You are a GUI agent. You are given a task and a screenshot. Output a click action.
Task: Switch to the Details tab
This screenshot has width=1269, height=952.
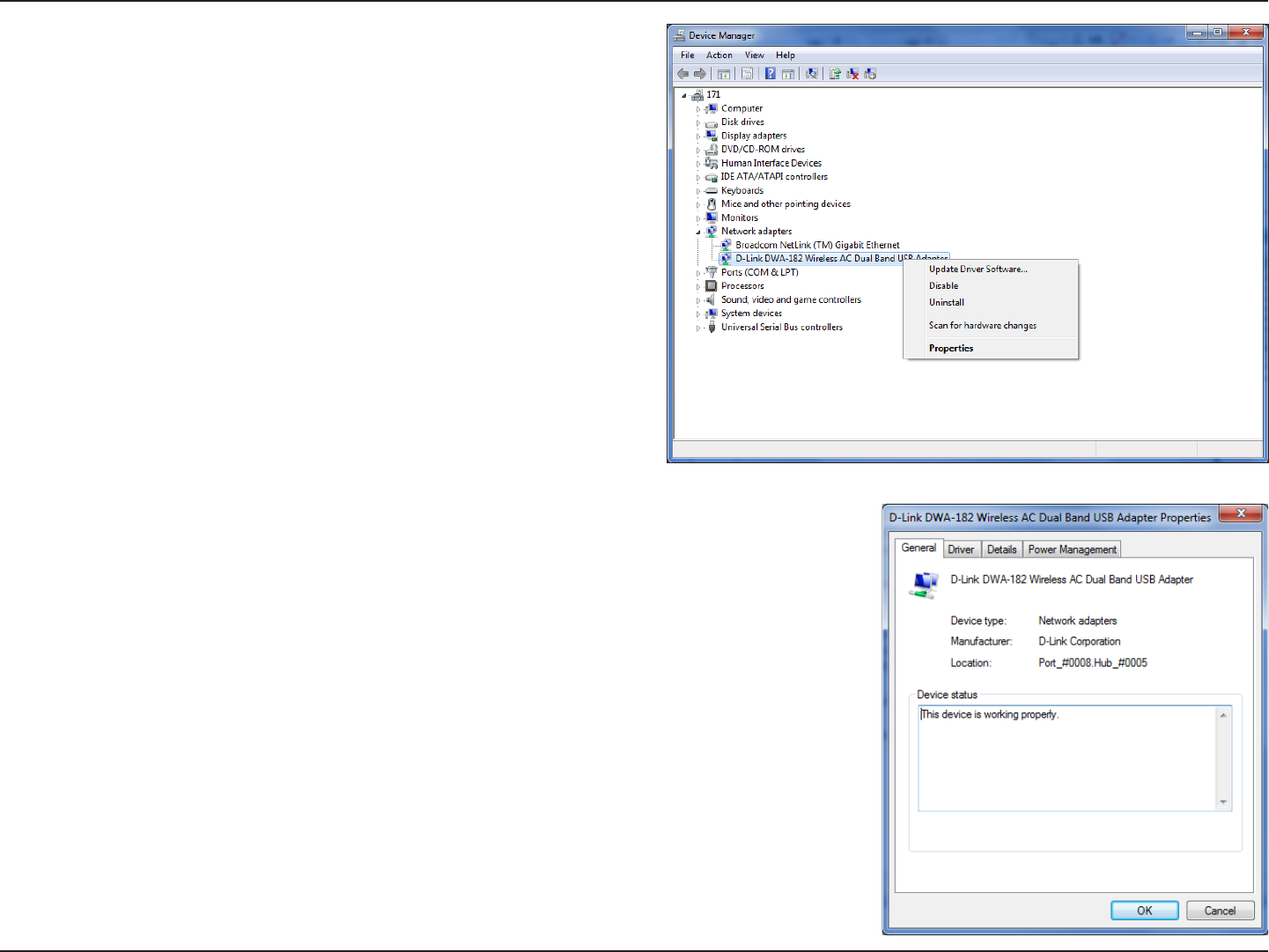point(1002,550)
